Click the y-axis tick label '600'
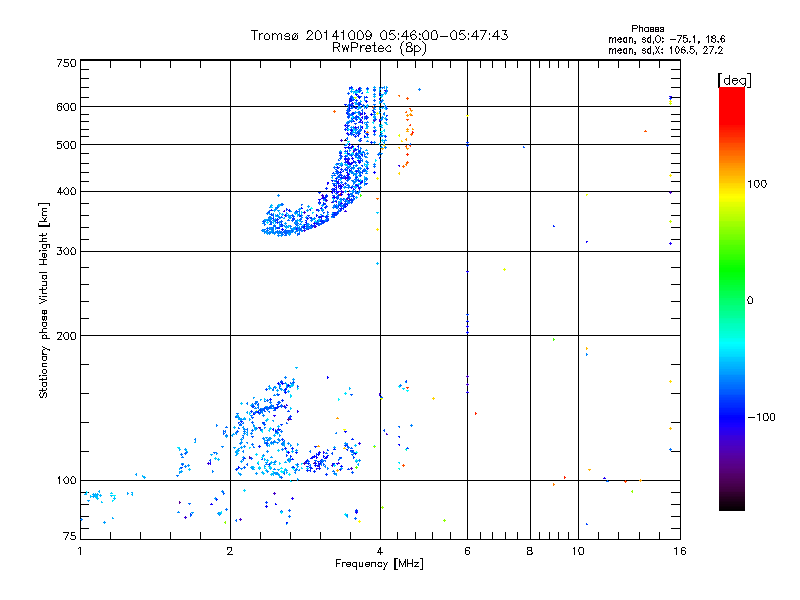The height and width of the screenshot is (600, 800). pyautogui.click(x=66, y=107)
